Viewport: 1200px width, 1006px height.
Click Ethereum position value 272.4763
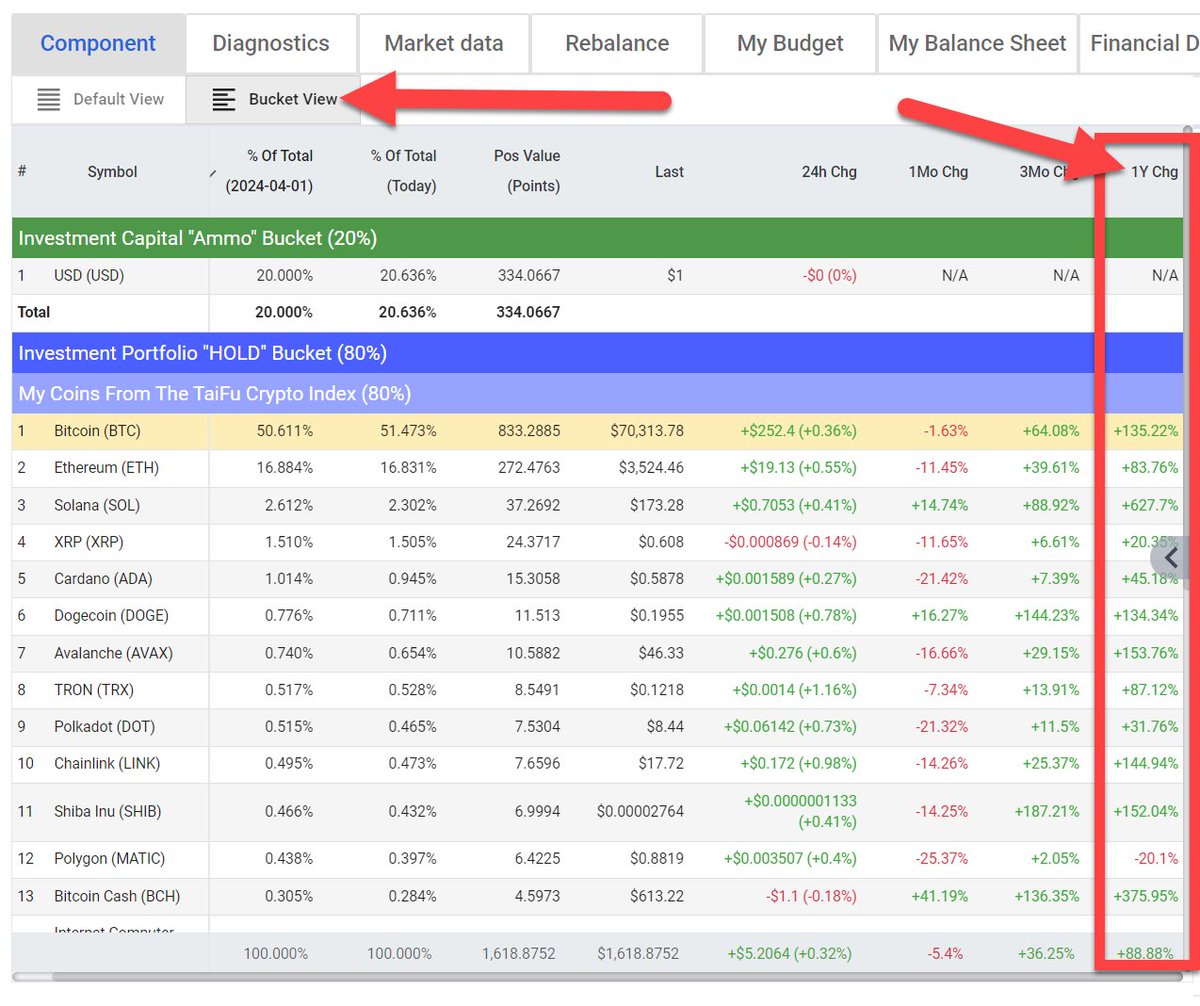[528, 468]
